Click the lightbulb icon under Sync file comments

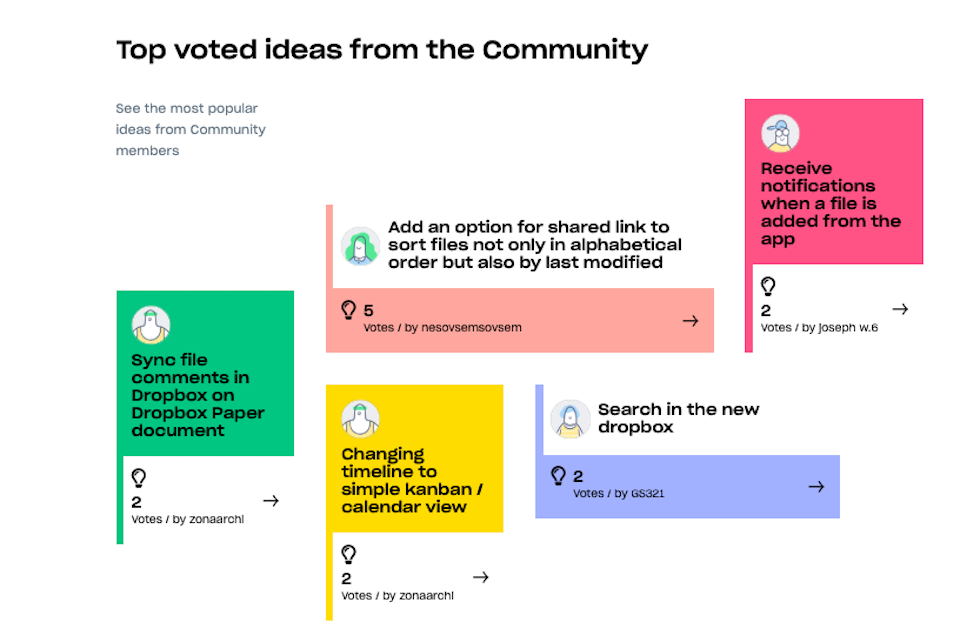(x=139, y=478)
